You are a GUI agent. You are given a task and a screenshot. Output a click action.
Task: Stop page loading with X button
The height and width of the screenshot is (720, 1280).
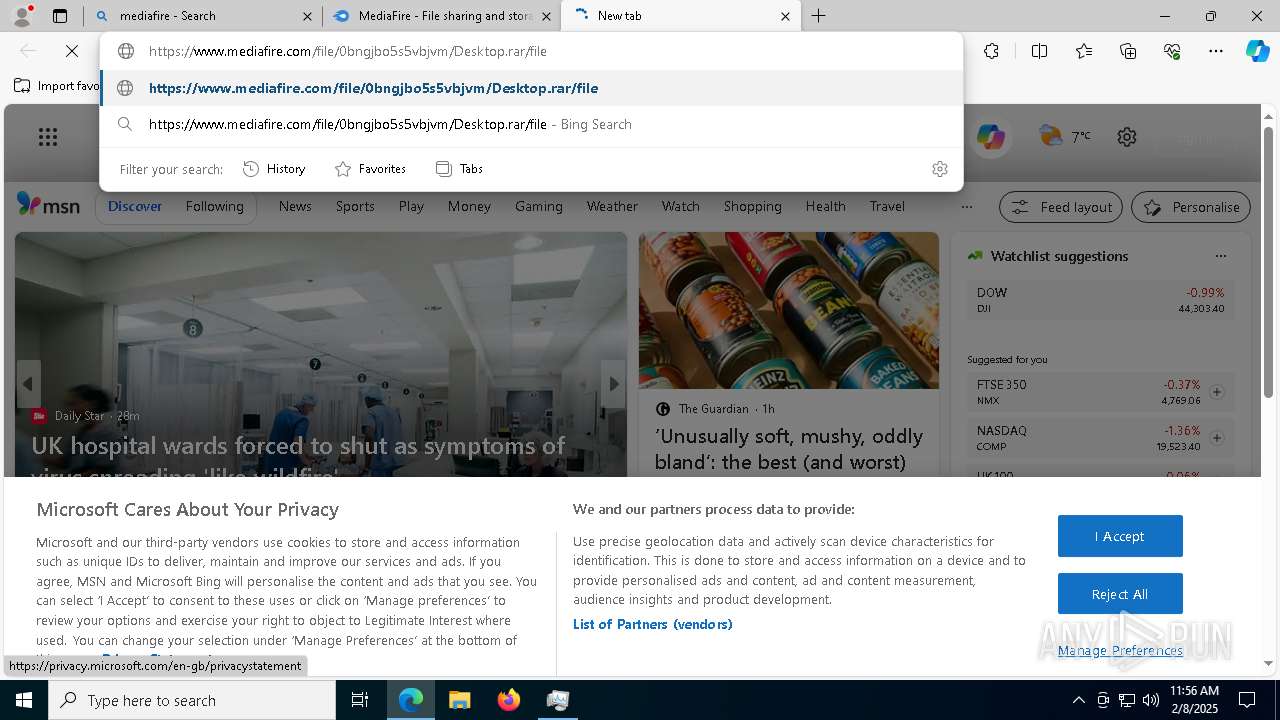(x=72, y=51)
